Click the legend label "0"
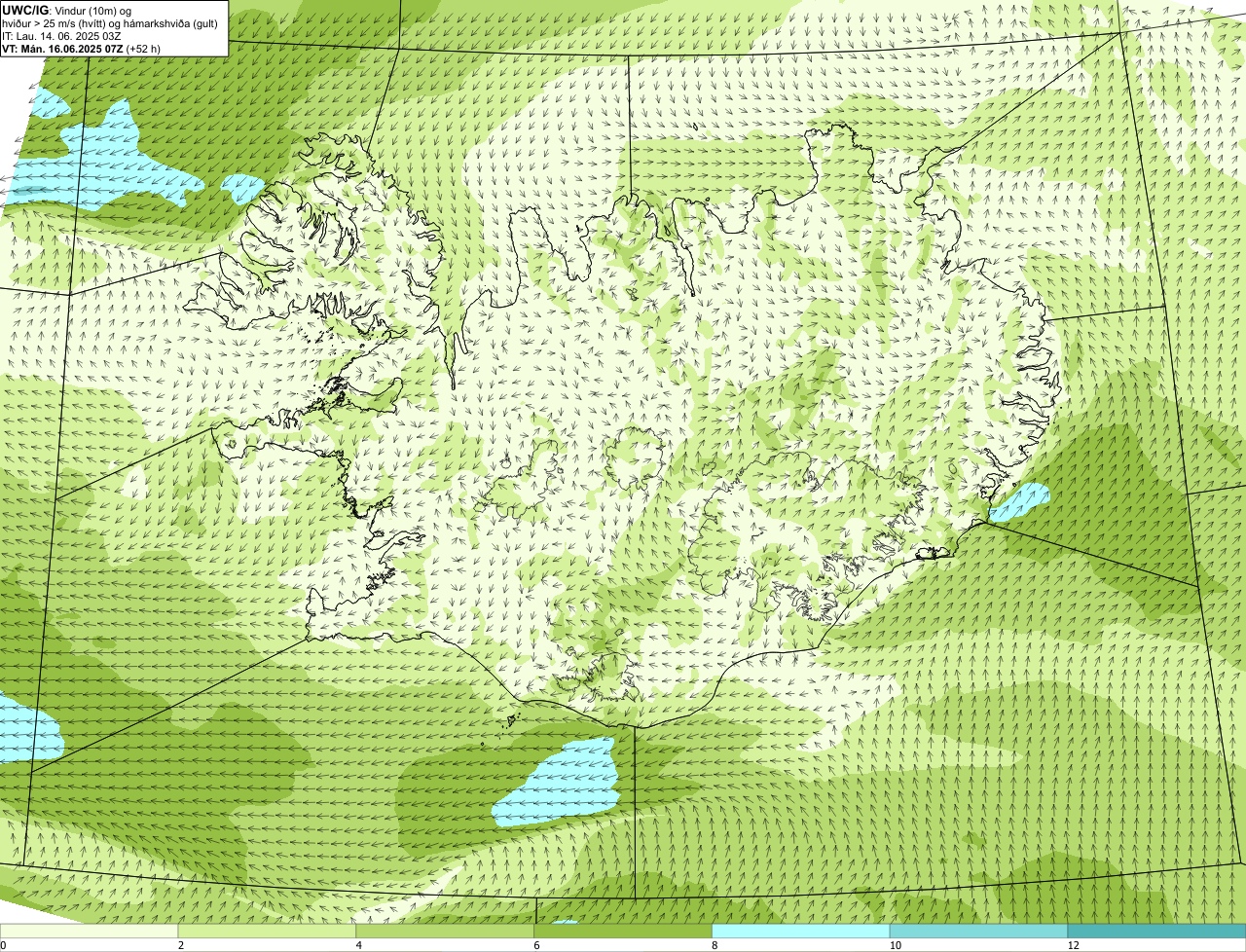Viewport: 1246px width, 952px height. [3, 945]
